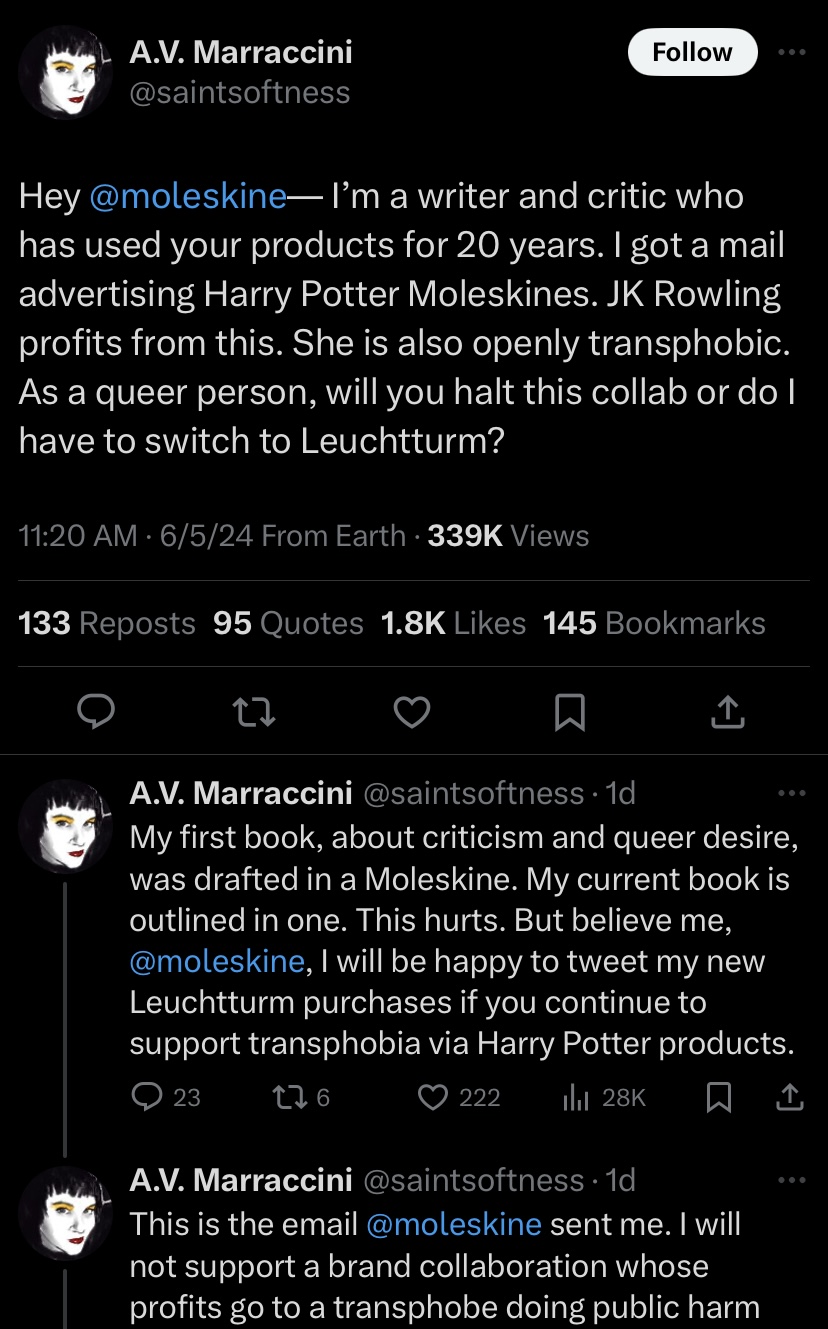Reply to the first thread reply
The image size is (828, 1329).
click(146, 1097)
